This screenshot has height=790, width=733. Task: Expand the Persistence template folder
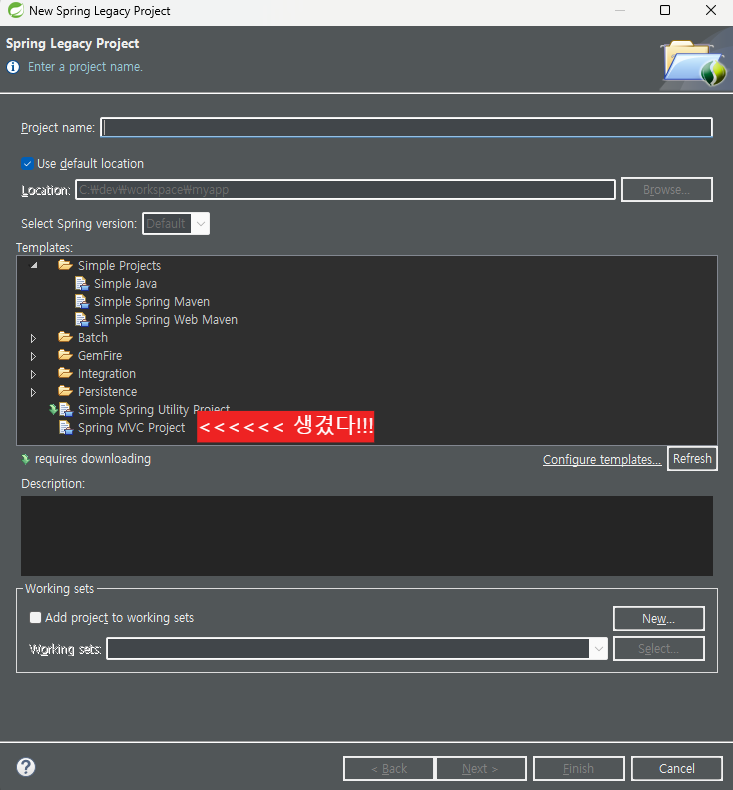(33, 392)
